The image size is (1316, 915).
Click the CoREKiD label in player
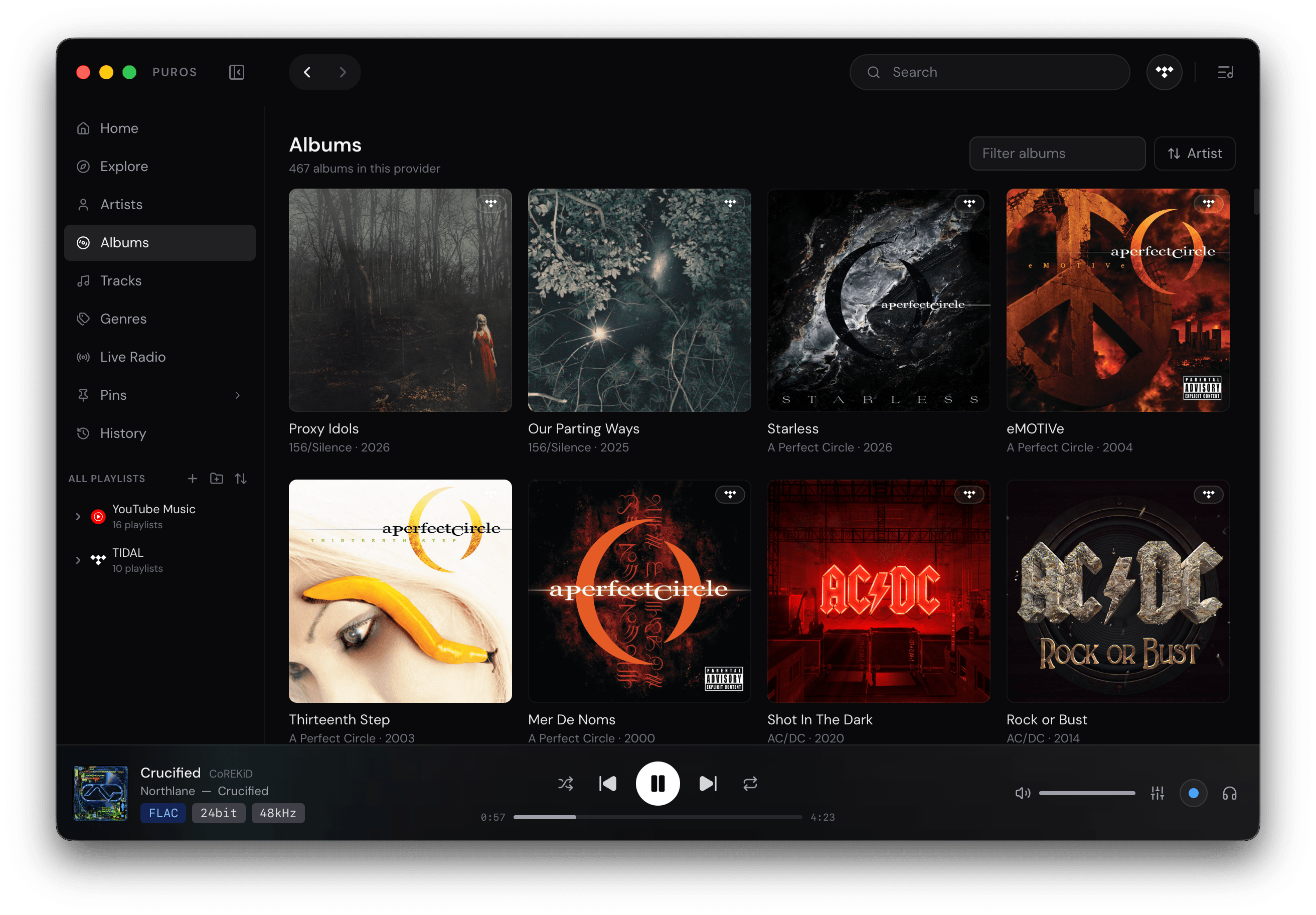(230, 774)
